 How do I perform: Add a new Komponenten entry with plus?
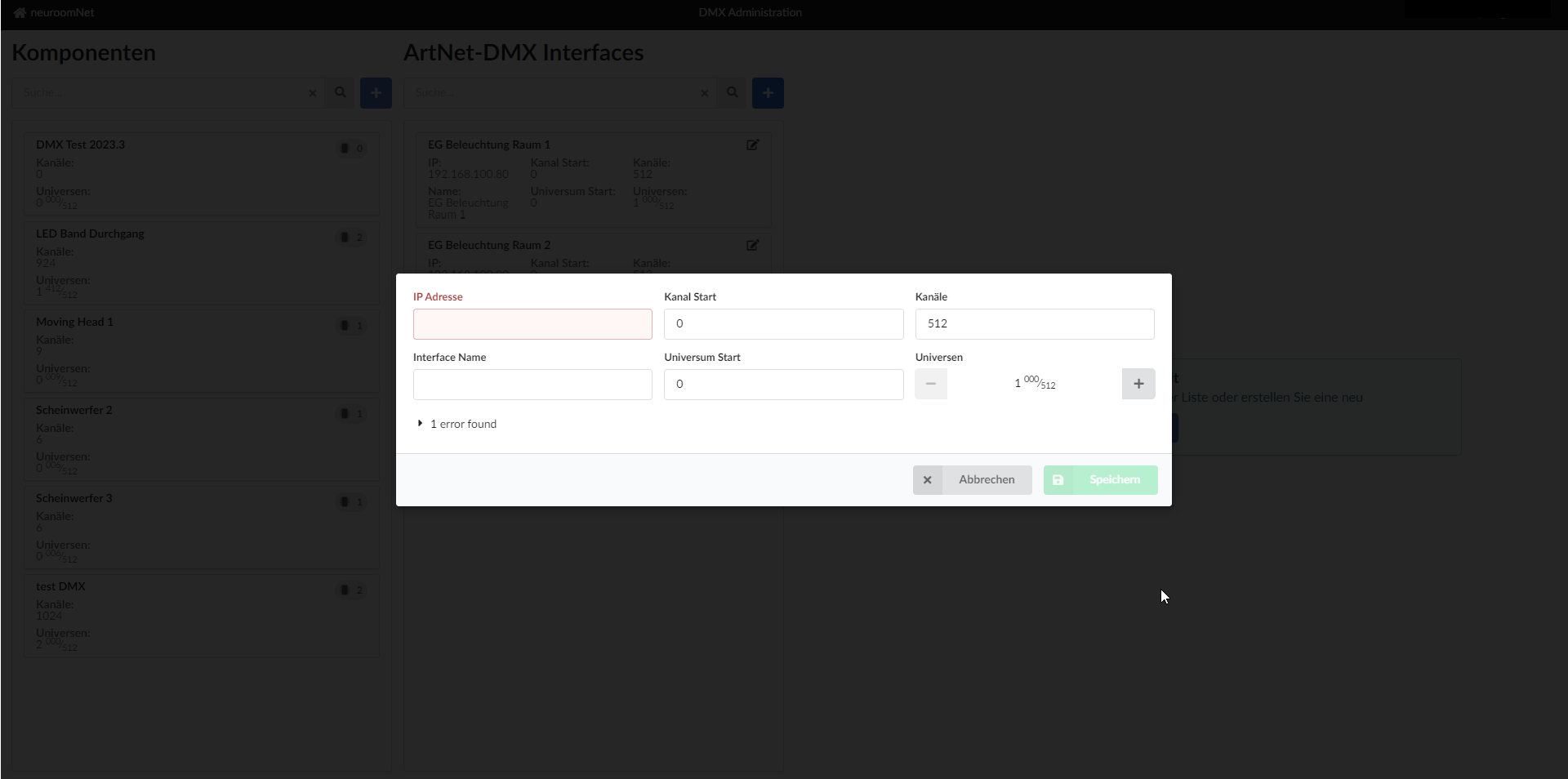tap(376, 93)
